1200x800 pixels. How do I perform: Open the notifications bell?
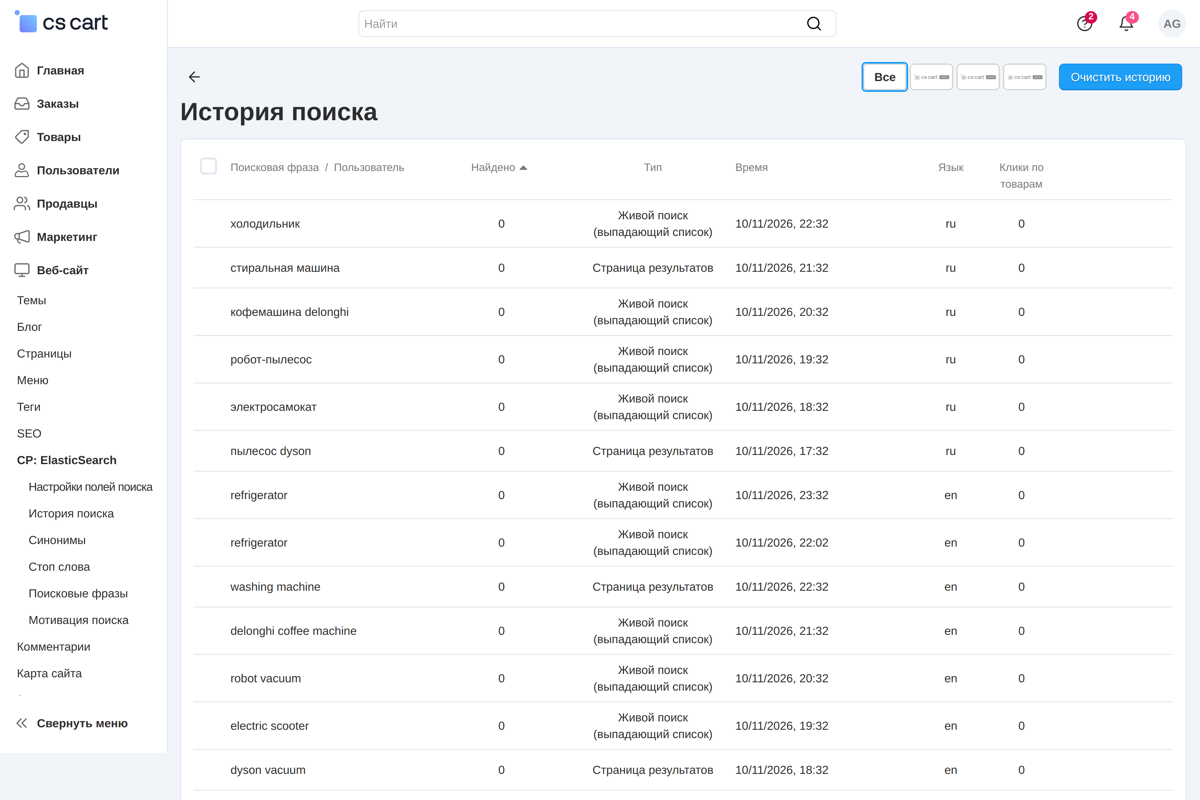1127,23
